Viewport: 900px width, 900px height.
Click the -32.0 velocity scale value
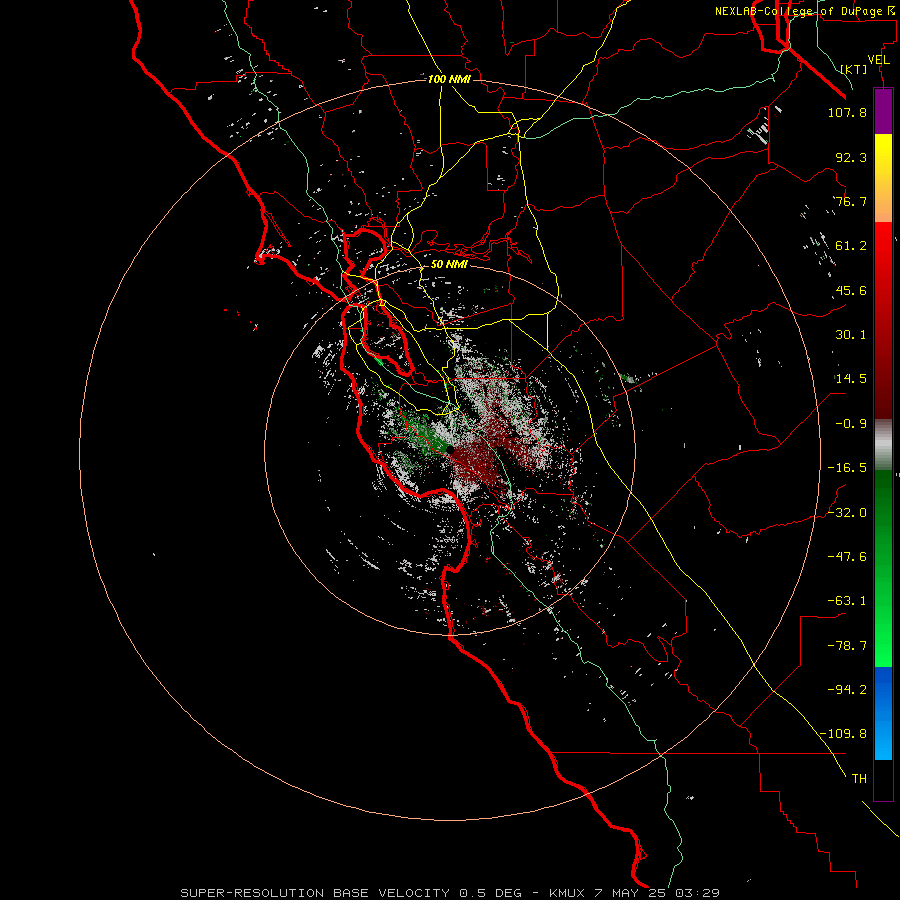pos(847,513)
